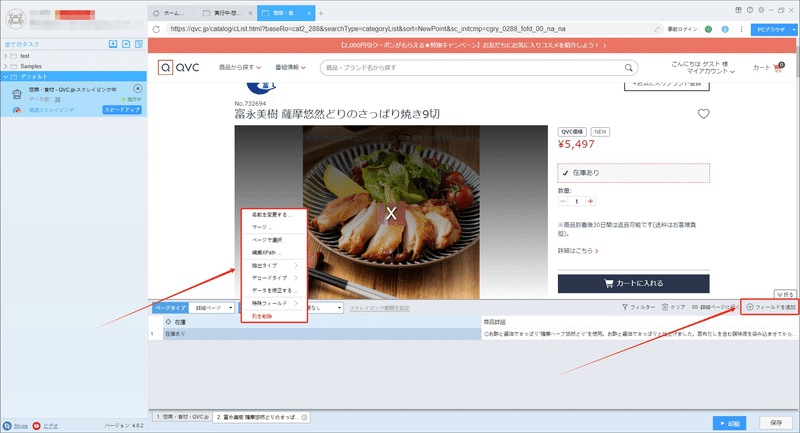The height and width of the screenshot is (433, 800).
Task: Expand the 特殊フィールド submenu
Action: 272,303
